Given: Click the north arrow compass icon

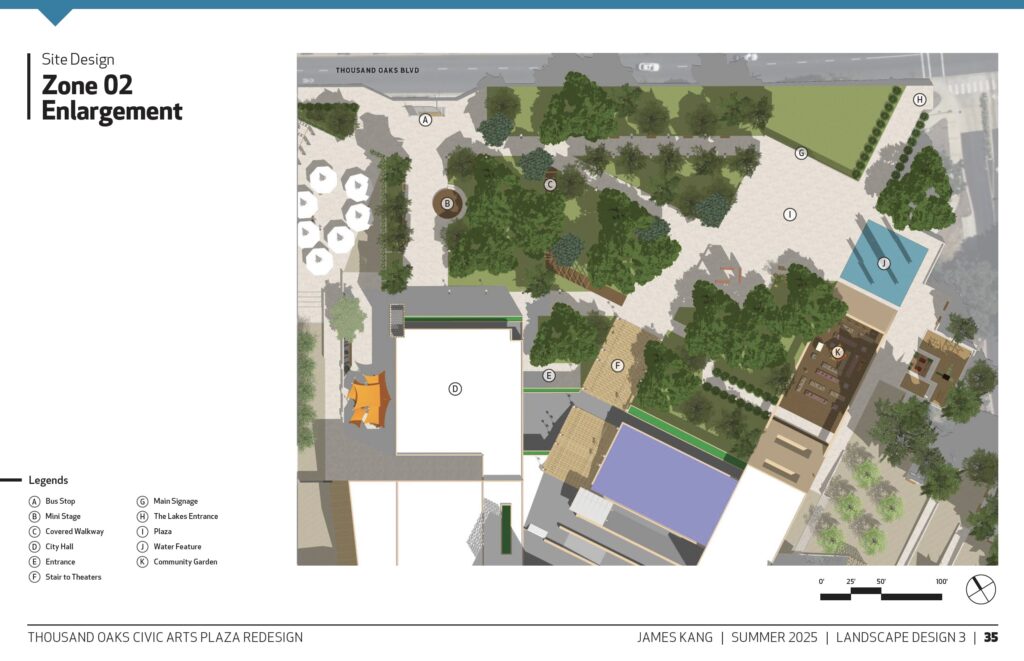Looking at the screenshot, I should (980, 590).
